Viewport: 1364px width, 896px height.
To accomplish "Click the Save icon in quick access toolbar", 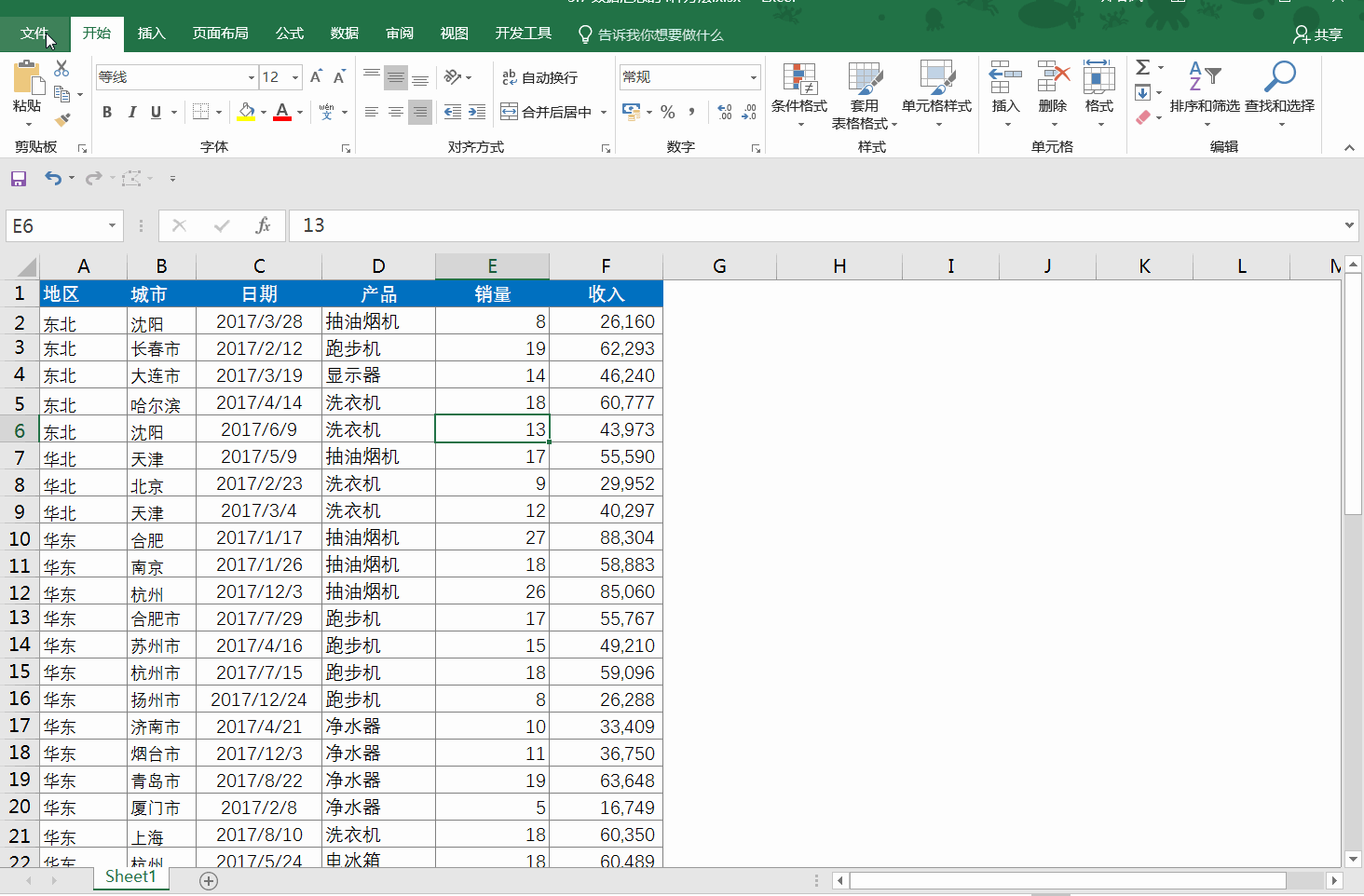I will (x=19, y=178).
